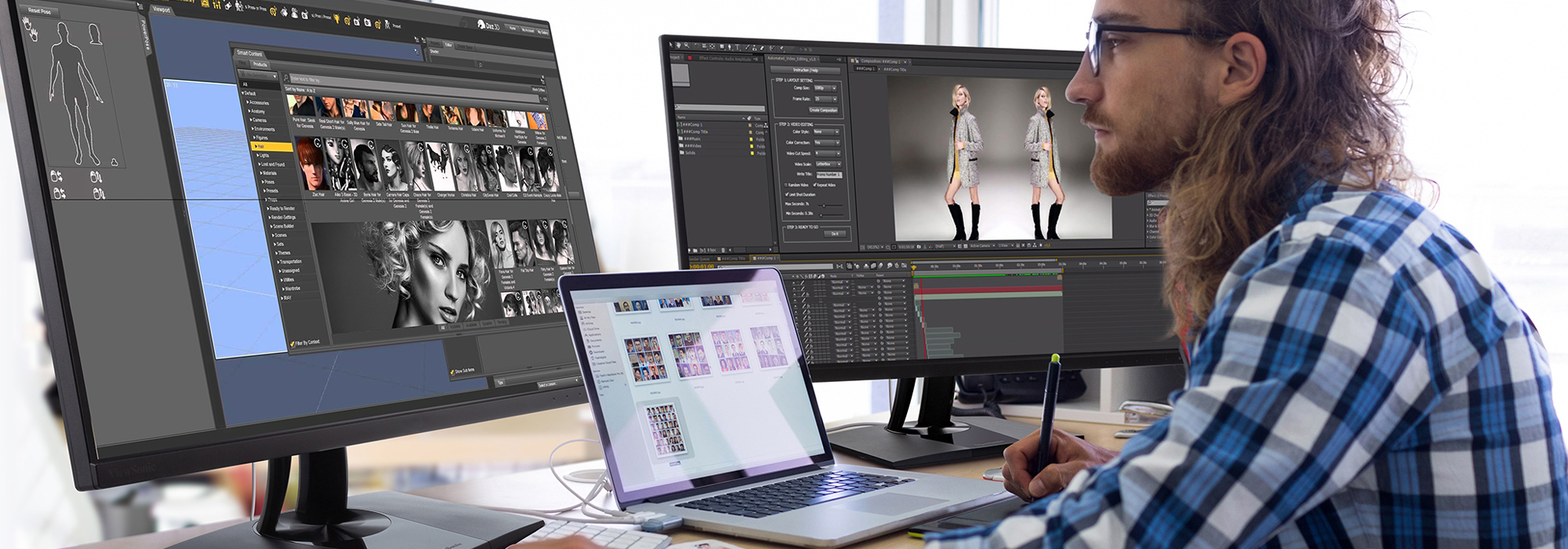
Task: Click the playhead marker on After Effects timeline
Action: (914, 267)
